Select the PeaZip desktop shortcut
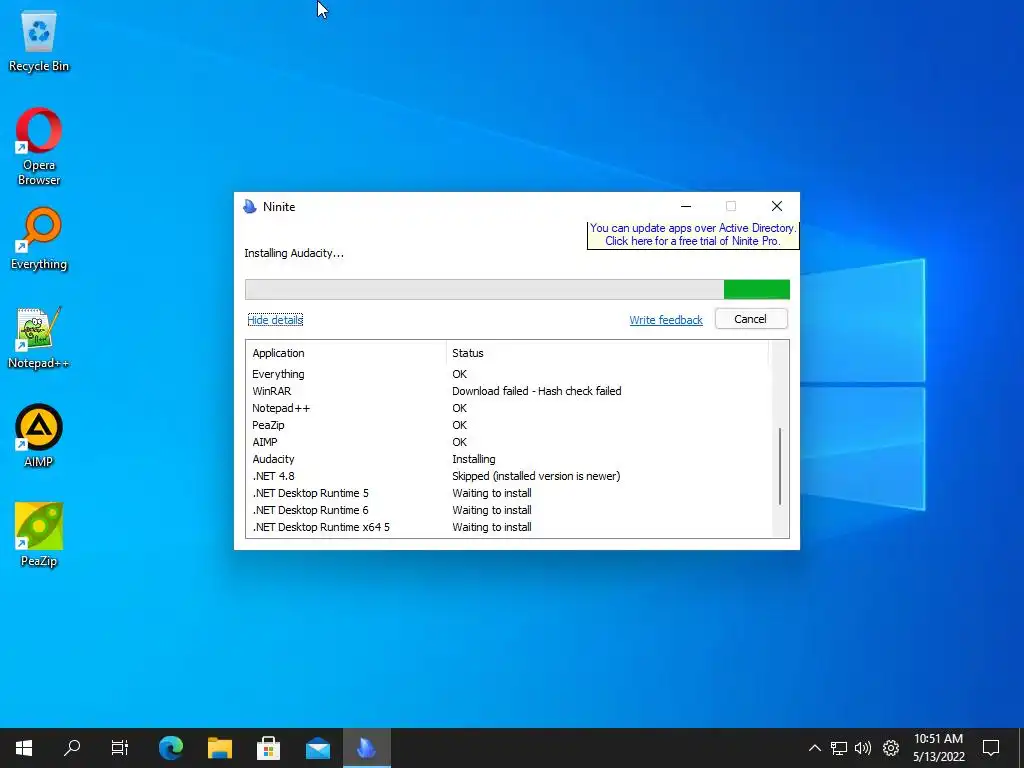Image resolution: width=1024 pixels, height=768 pixels. pyautogui.click(x=39, y=534)
